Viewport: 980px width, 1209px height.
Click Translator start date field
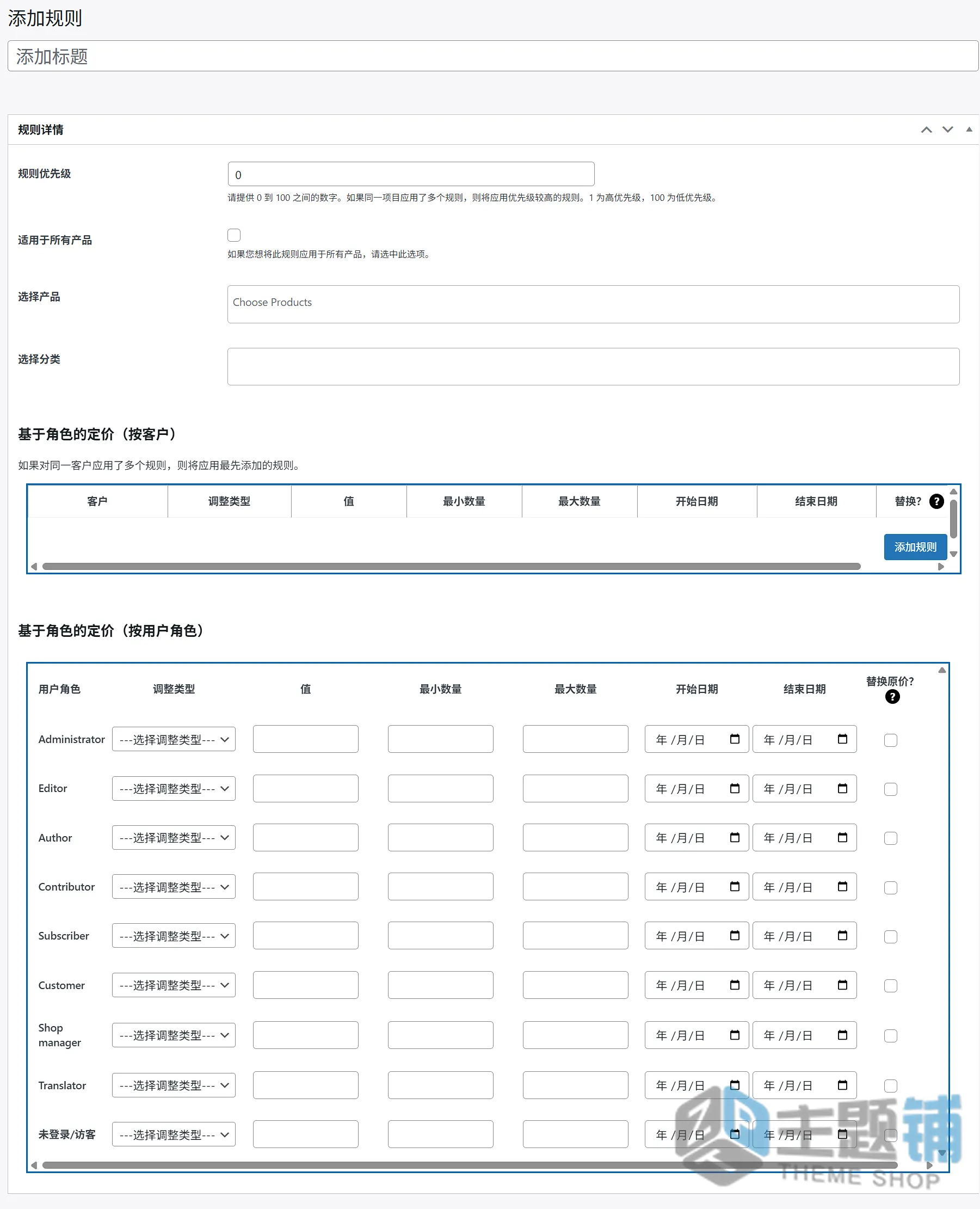tap(697, 1085)
